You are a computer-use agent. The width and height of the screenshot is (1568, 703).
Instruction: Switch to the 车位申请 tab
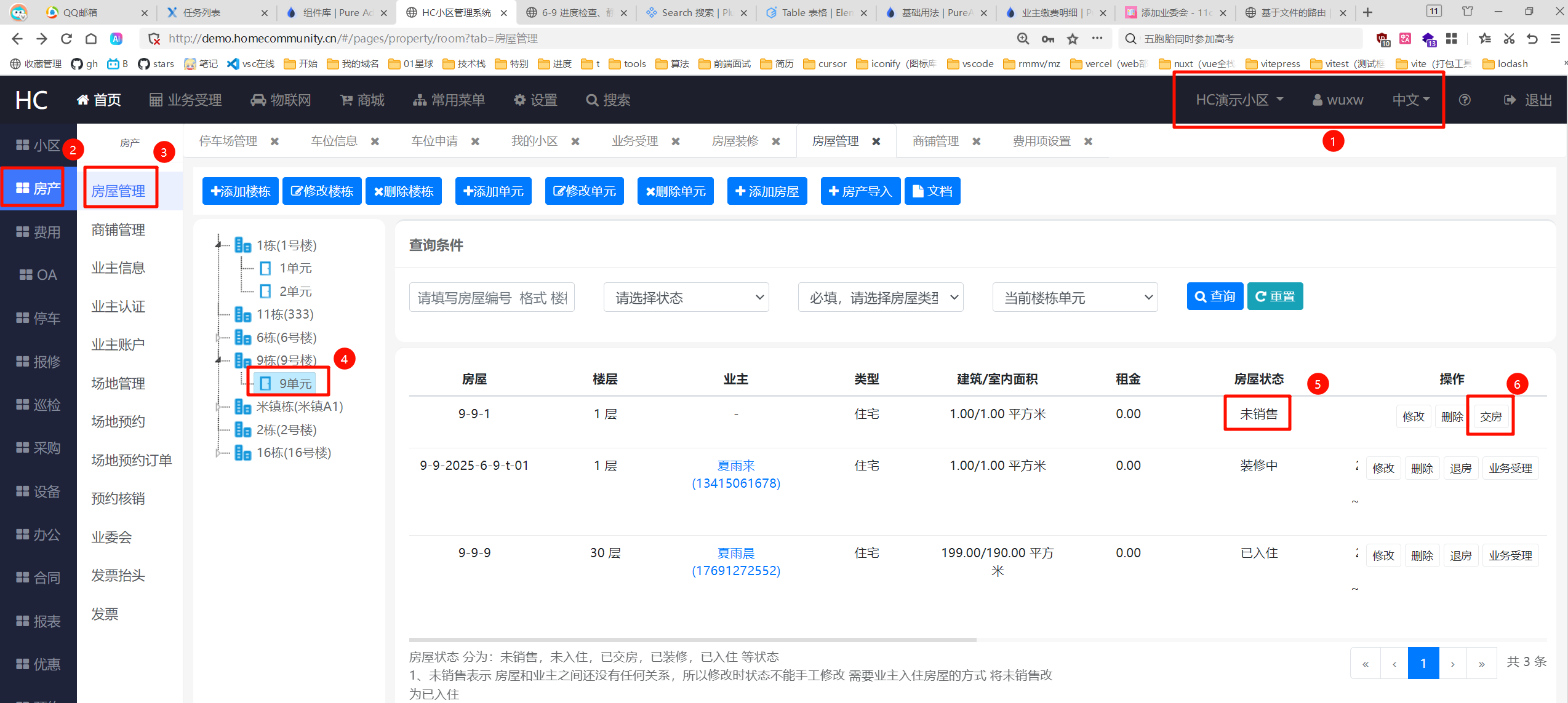[434, 141]
